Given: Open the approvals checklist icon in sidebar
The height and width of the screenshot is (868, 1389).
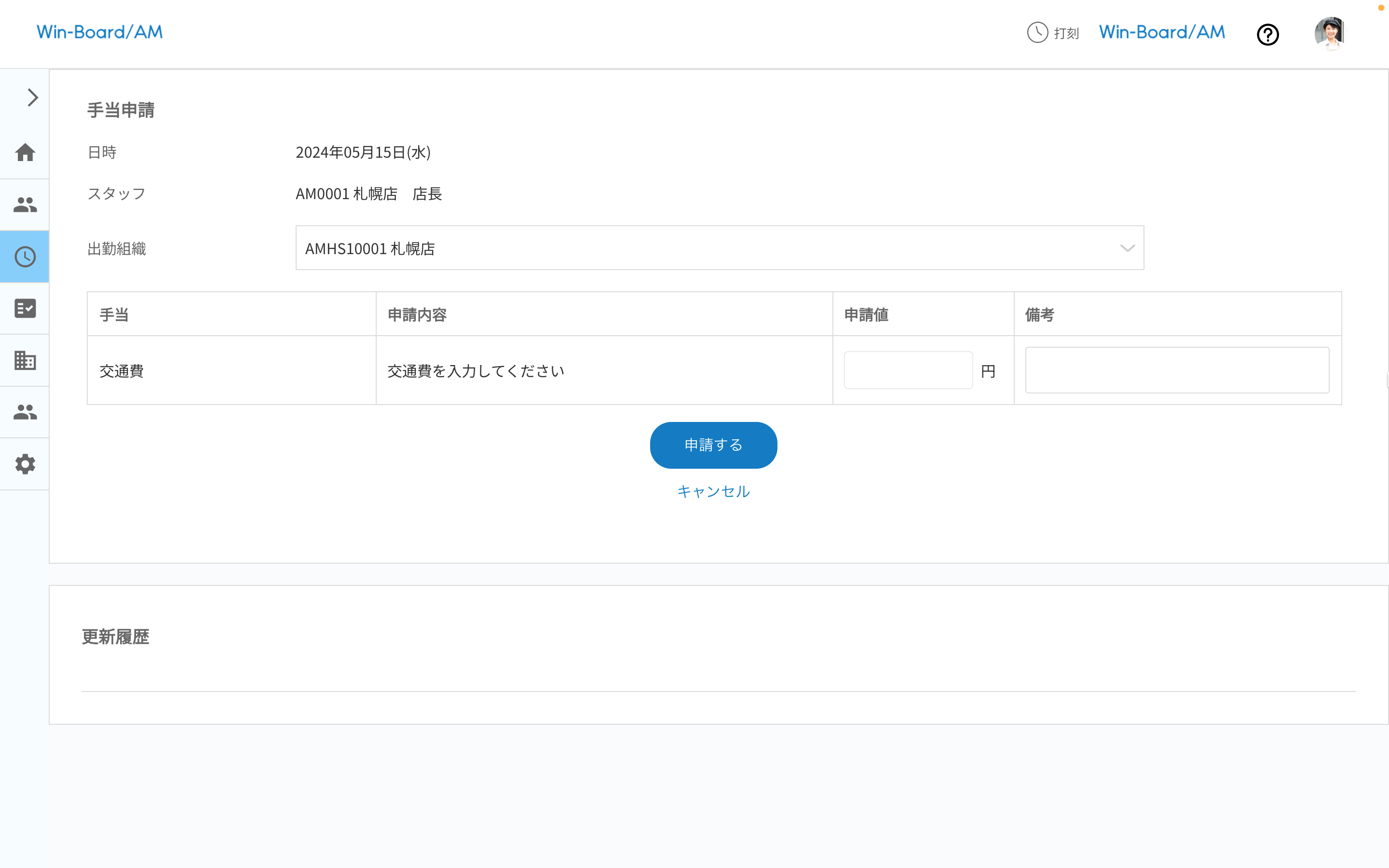Looking at the screenshot, I should [x=25, y=308].
